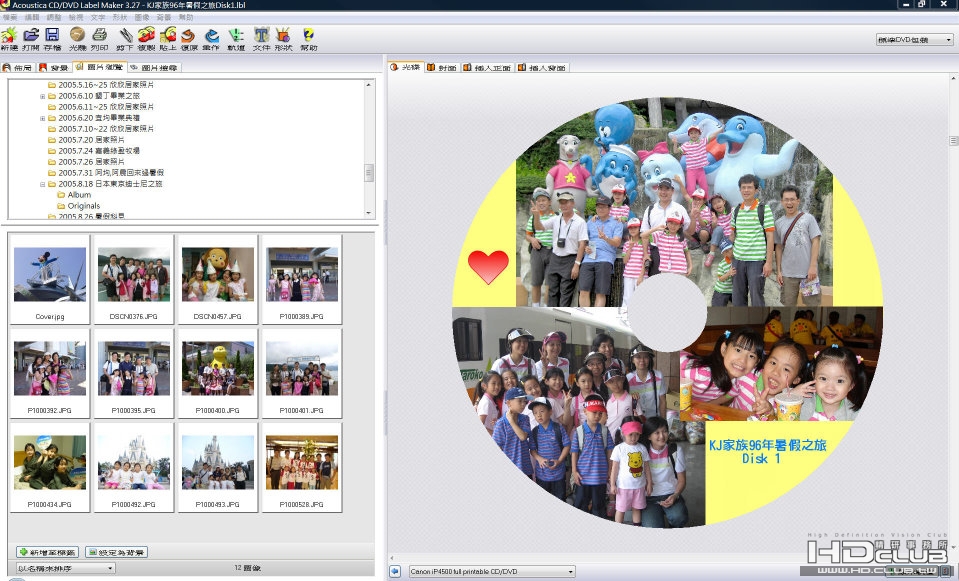The width and height of the screenshot is (959, 581).
Task: Click the 列印 (Print) printer icon
Action: click(x=100, y=38)
